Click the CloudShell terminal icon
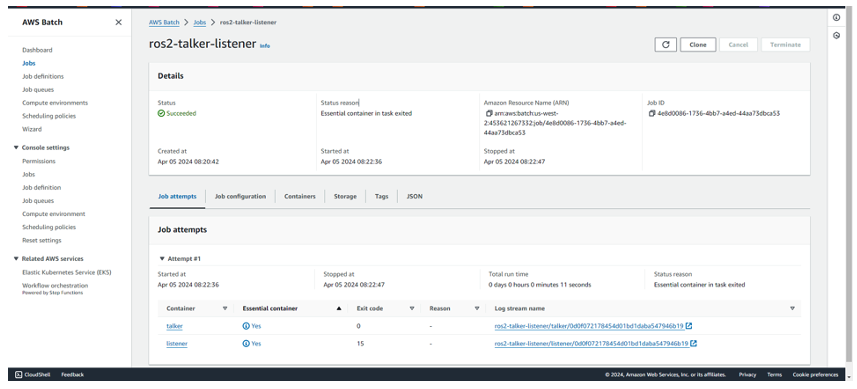This screenshot has height=389, width=857. click(18, 375)
